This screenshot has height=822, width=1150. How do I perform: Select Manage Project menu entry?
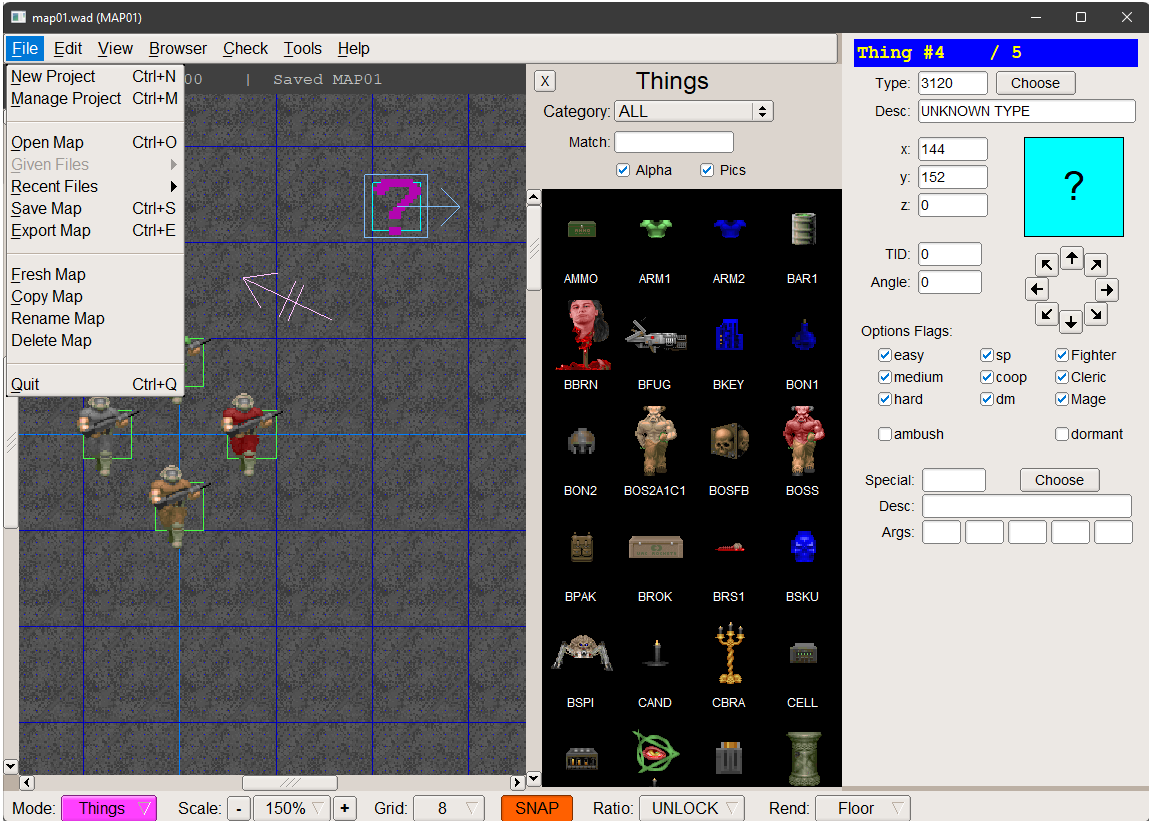coord(95,98)
